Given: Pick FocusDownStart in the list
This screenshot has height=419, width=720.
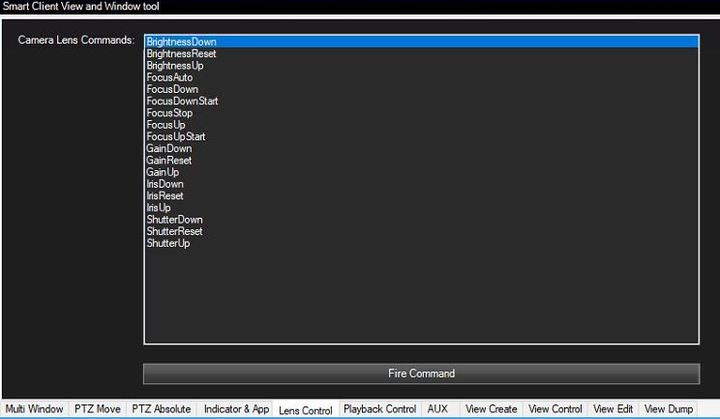Looking at the screenshot, I should pyautogui.click(x=182, y=101).
